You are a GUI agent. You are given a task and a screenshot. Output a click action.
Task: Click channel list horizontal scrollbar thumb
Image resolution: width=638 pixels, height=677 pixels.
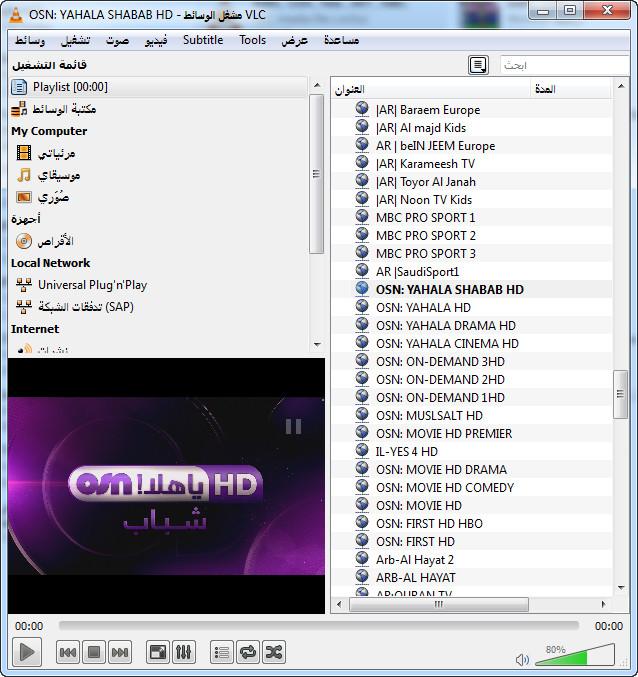tap(439, 604)
